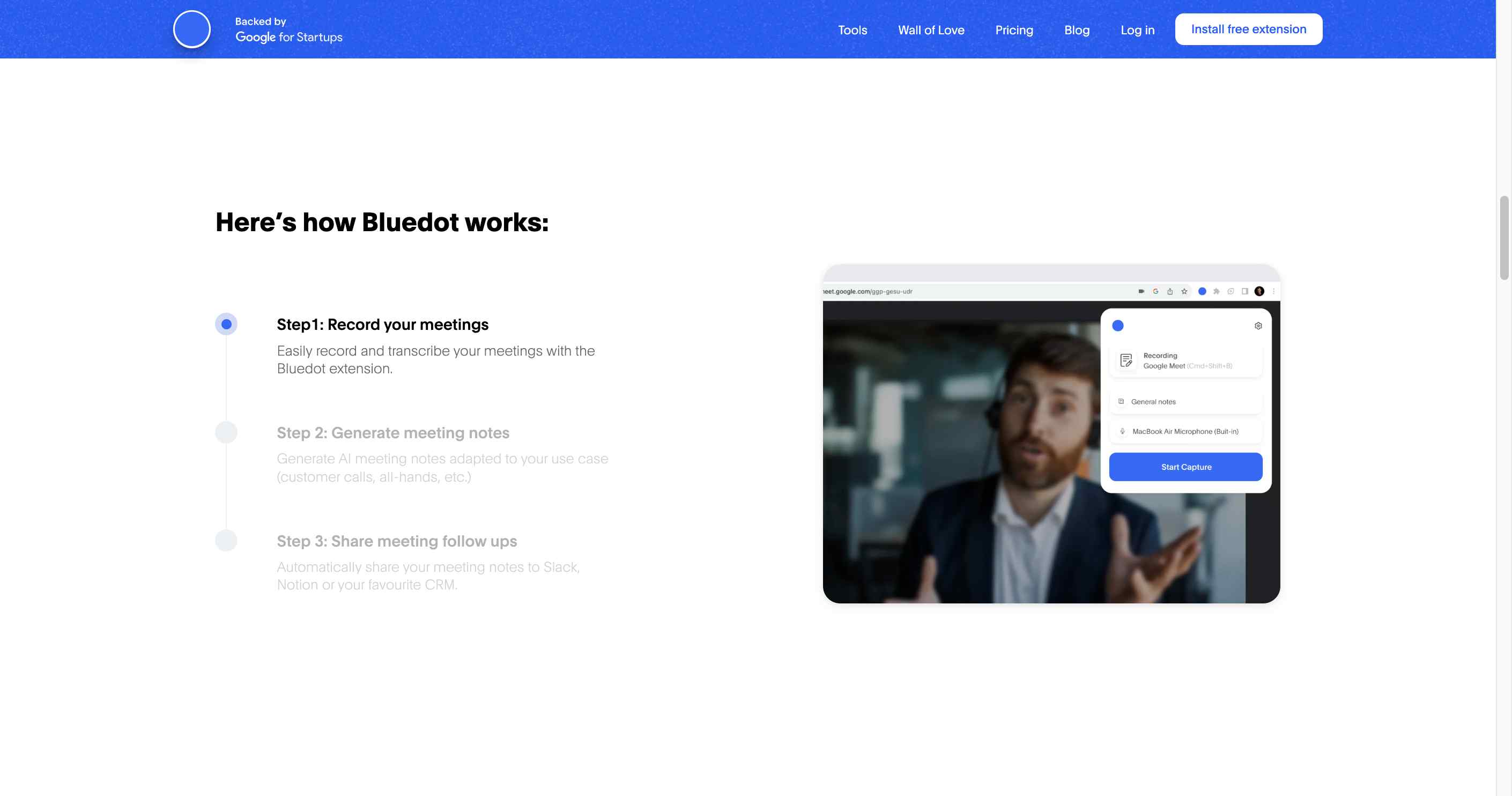The image size is (1512, 796).
Task: Select the Step 2 timeline dot
Action: coord(226,432)
